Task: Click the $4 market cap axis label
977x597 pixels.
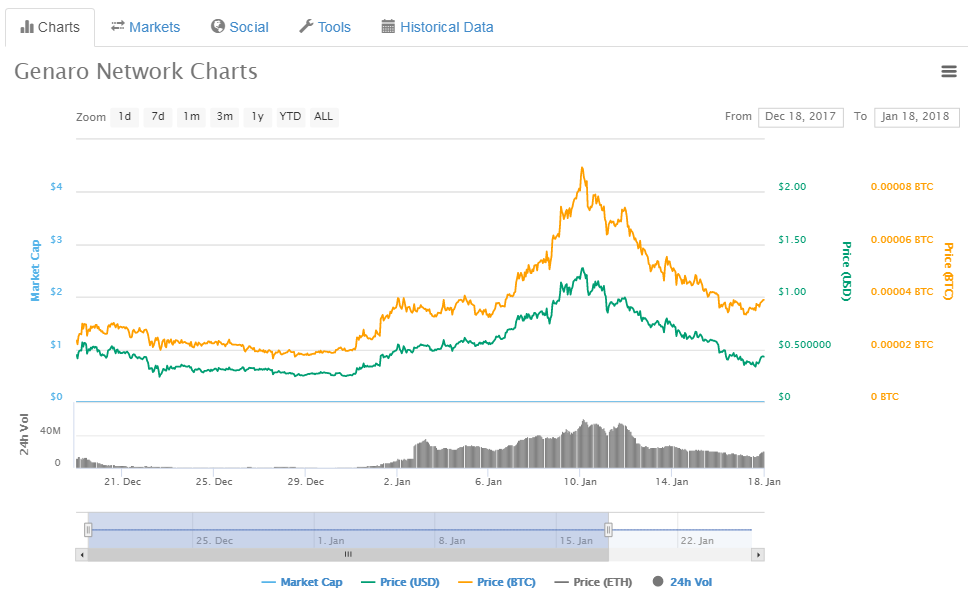Action: [56, 187]
